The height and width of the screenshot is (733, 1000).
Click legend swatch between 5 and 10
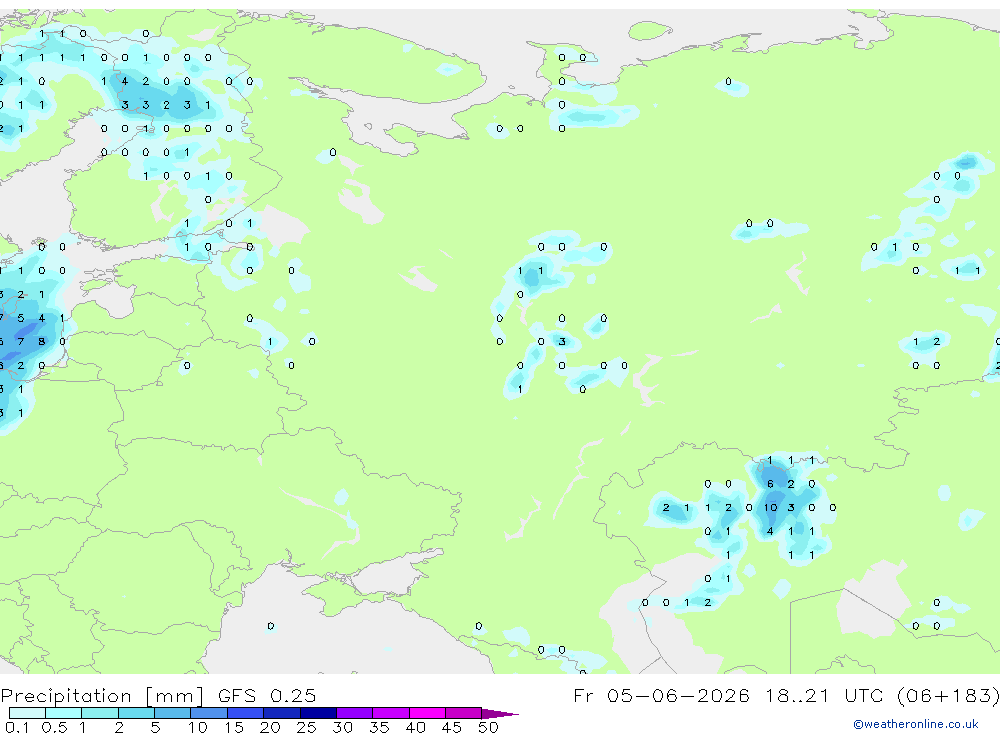pyautogui.click(x=173, y=713)
